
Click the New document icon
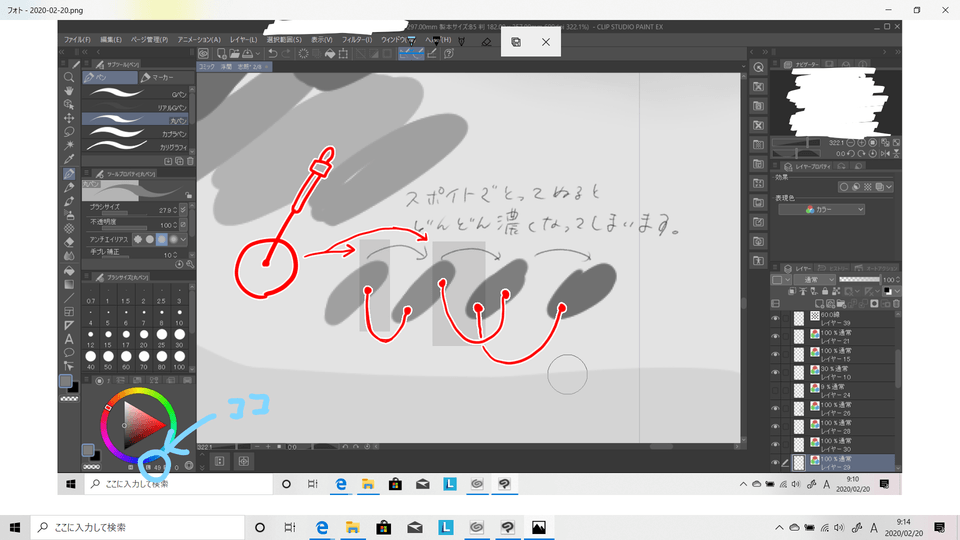pos(221,54)
